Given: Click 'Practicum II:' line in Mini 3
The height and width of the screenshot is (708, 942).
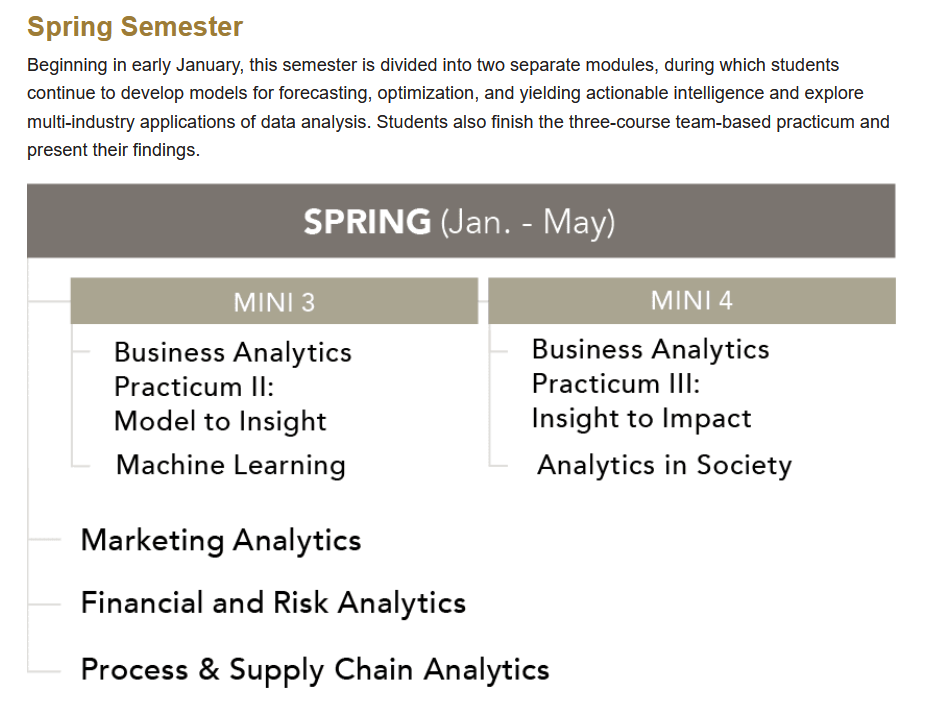Looking at the screenshot, I should click(x=194, y=386).
